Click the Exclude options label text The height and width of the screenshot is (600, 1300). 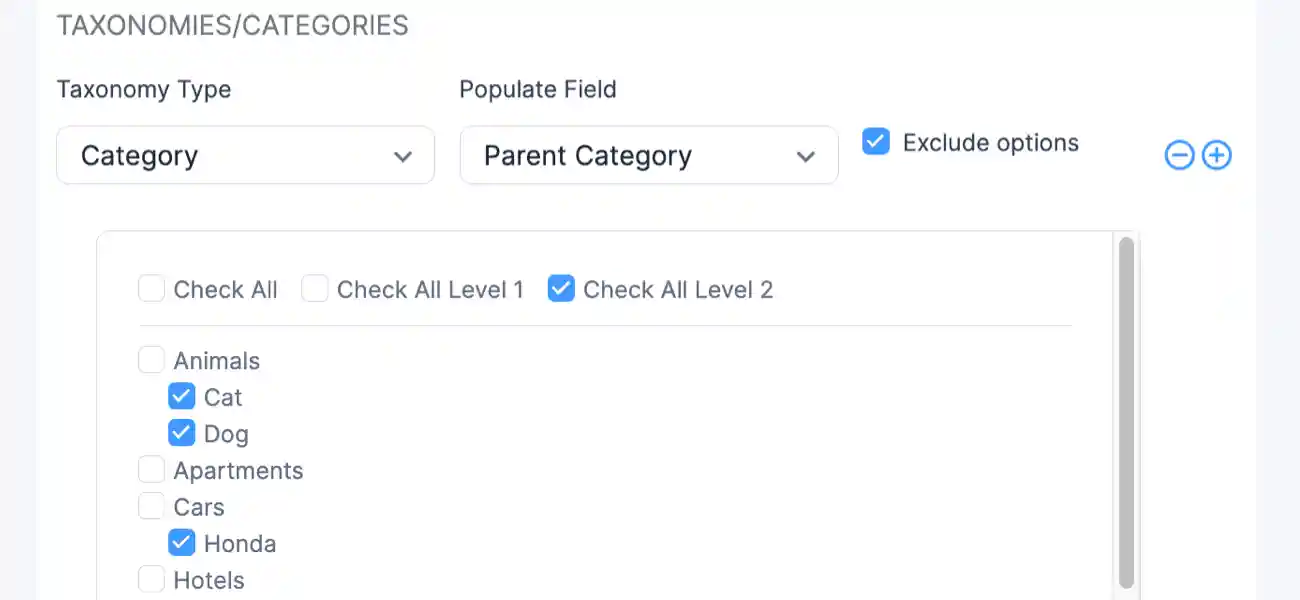[989, 142]
